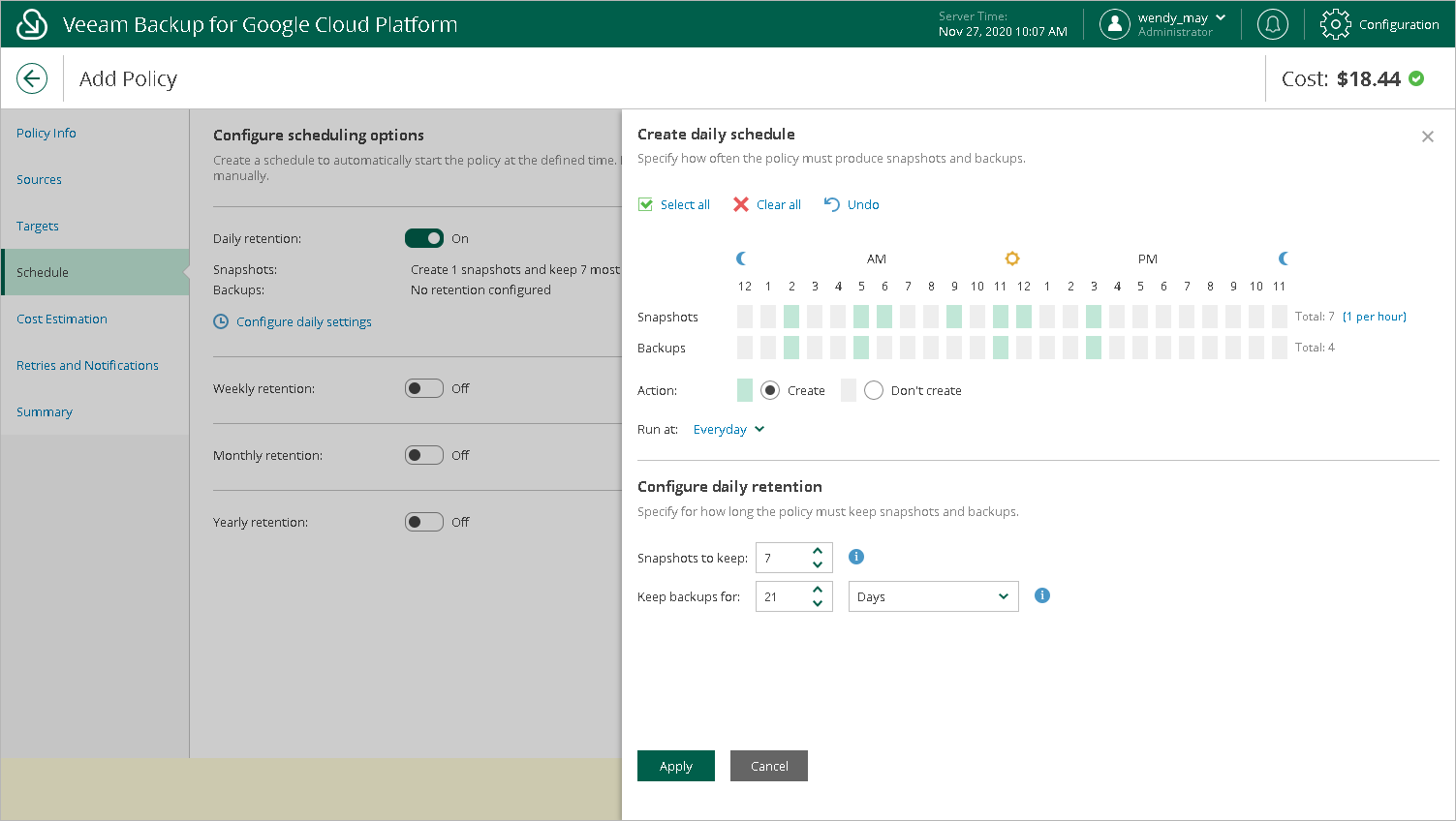1456x821 pixels.
Task: Open Configure daily settings link
Action: coord(303,321)
